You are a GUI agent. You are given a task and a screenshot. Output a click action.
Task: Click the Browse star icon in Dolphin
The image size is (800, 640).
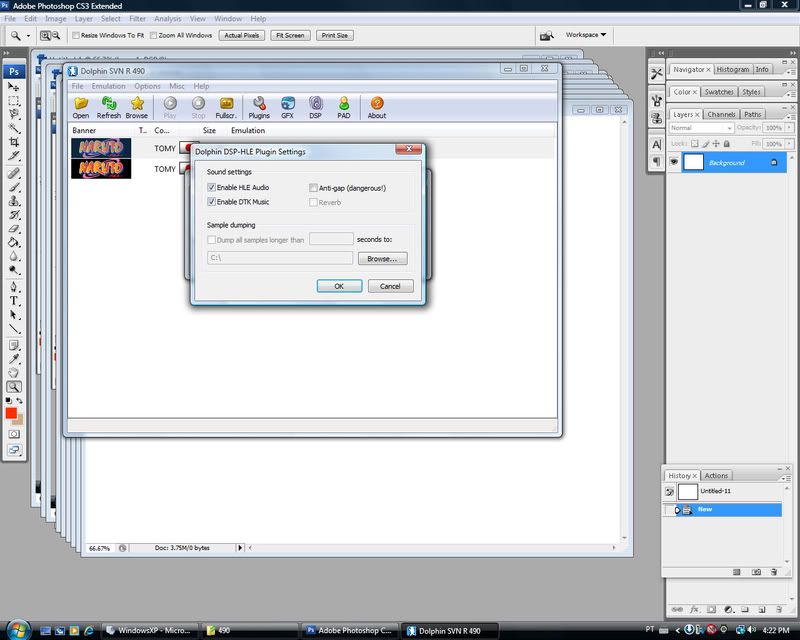point(137,108)
